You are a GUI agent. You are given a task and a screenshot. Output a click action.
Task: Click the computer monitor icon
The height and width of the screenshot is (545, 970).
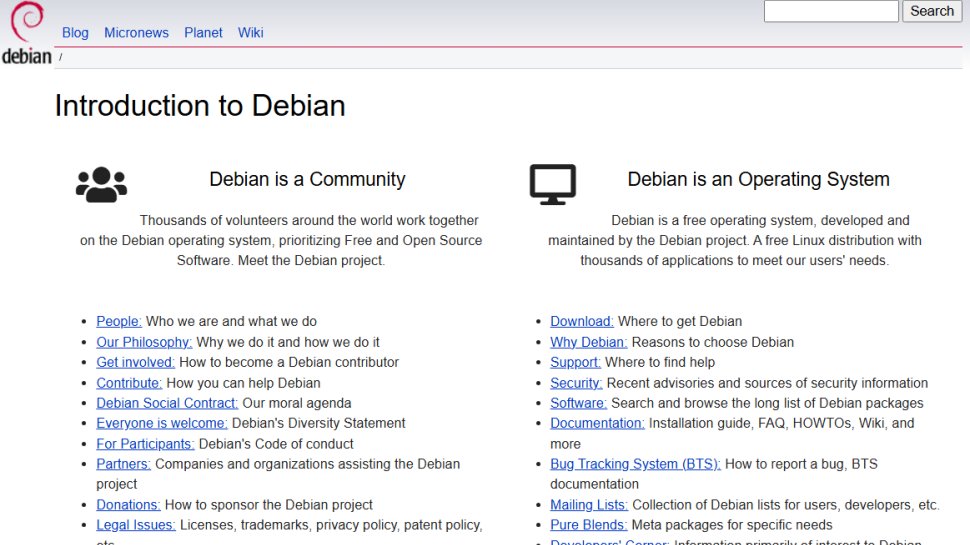pos(552,184)
